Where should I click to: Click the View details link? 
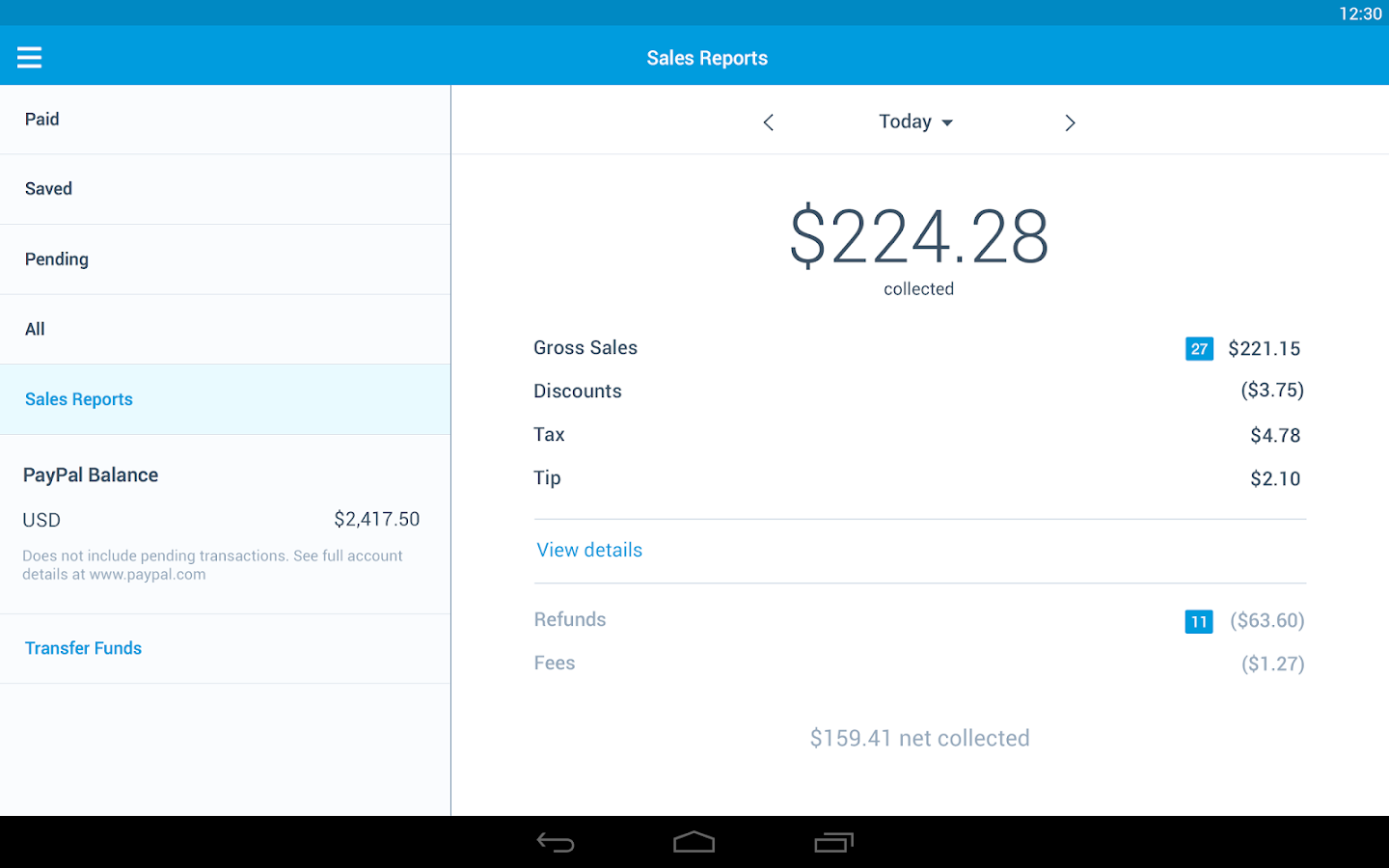(x=589, y=550)
